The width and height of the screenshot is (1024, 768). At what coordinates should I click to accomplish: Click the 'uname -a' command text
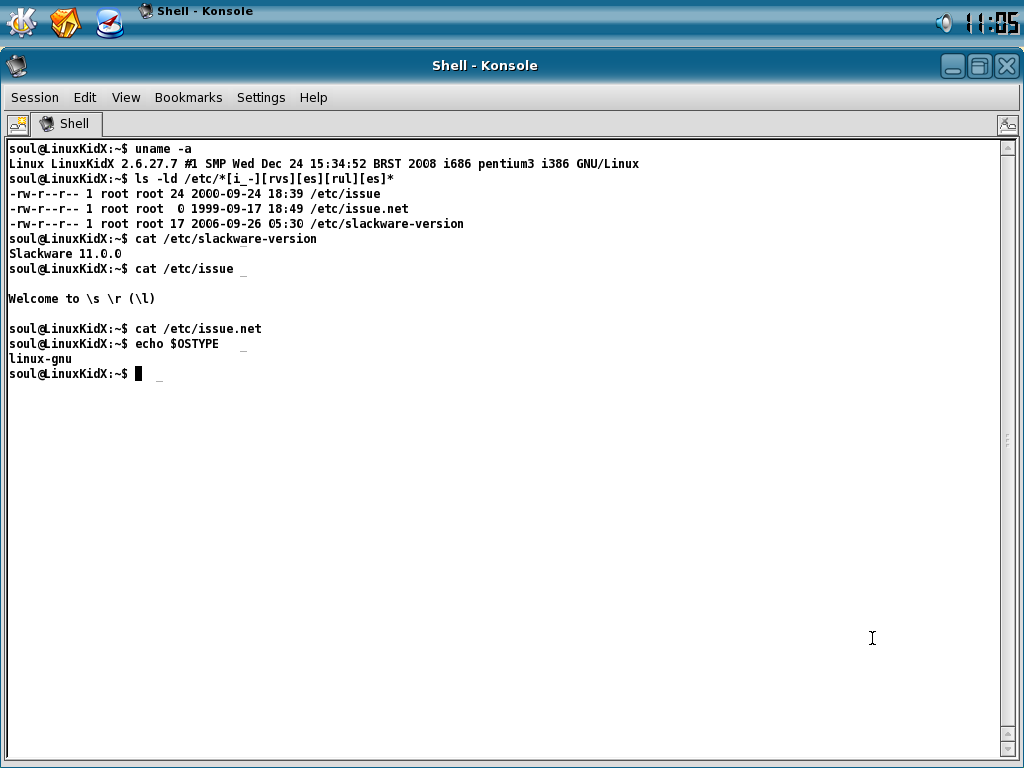[163, 149]
